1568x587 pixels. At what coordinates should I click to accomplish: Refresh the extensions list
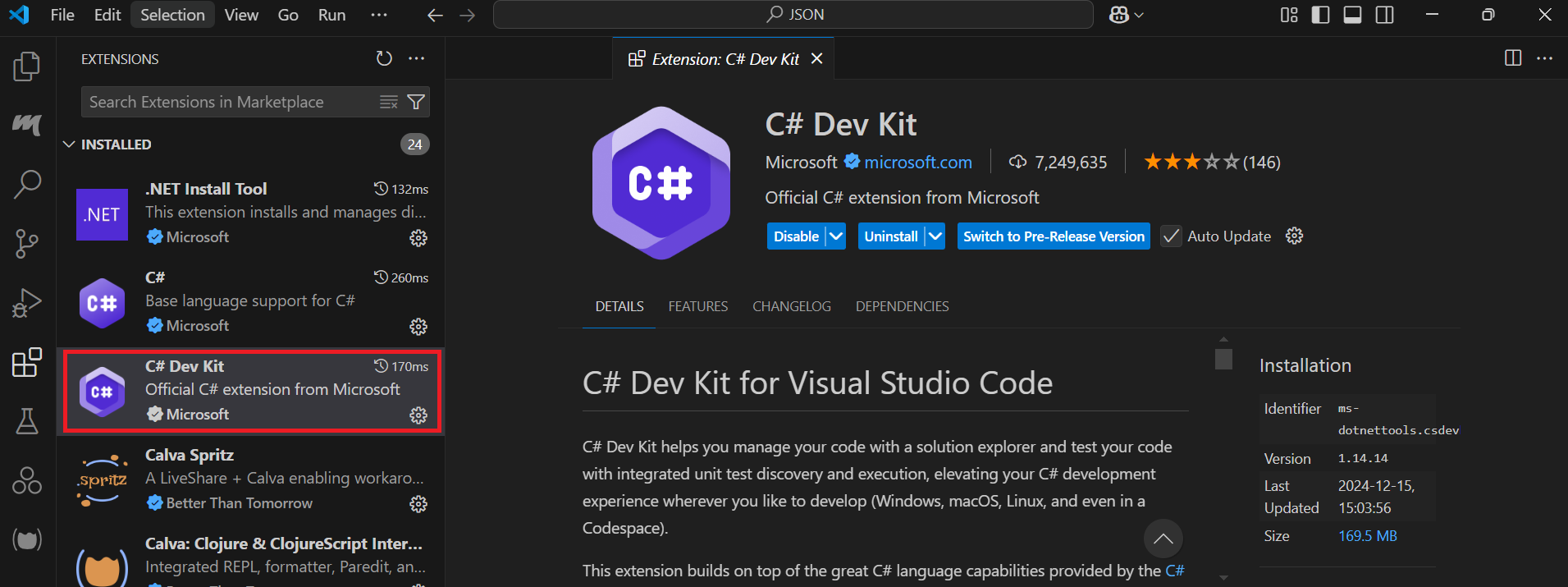tap(384, 58)
